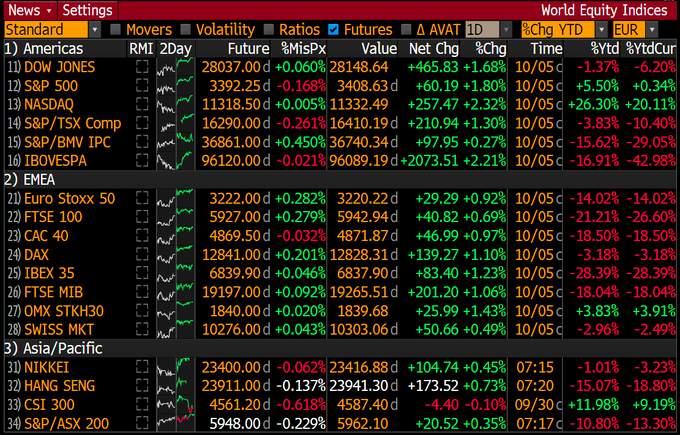Screen dimensions: 680x435
Task: Select the IBOVESPA index name
Action: [55, 160]
